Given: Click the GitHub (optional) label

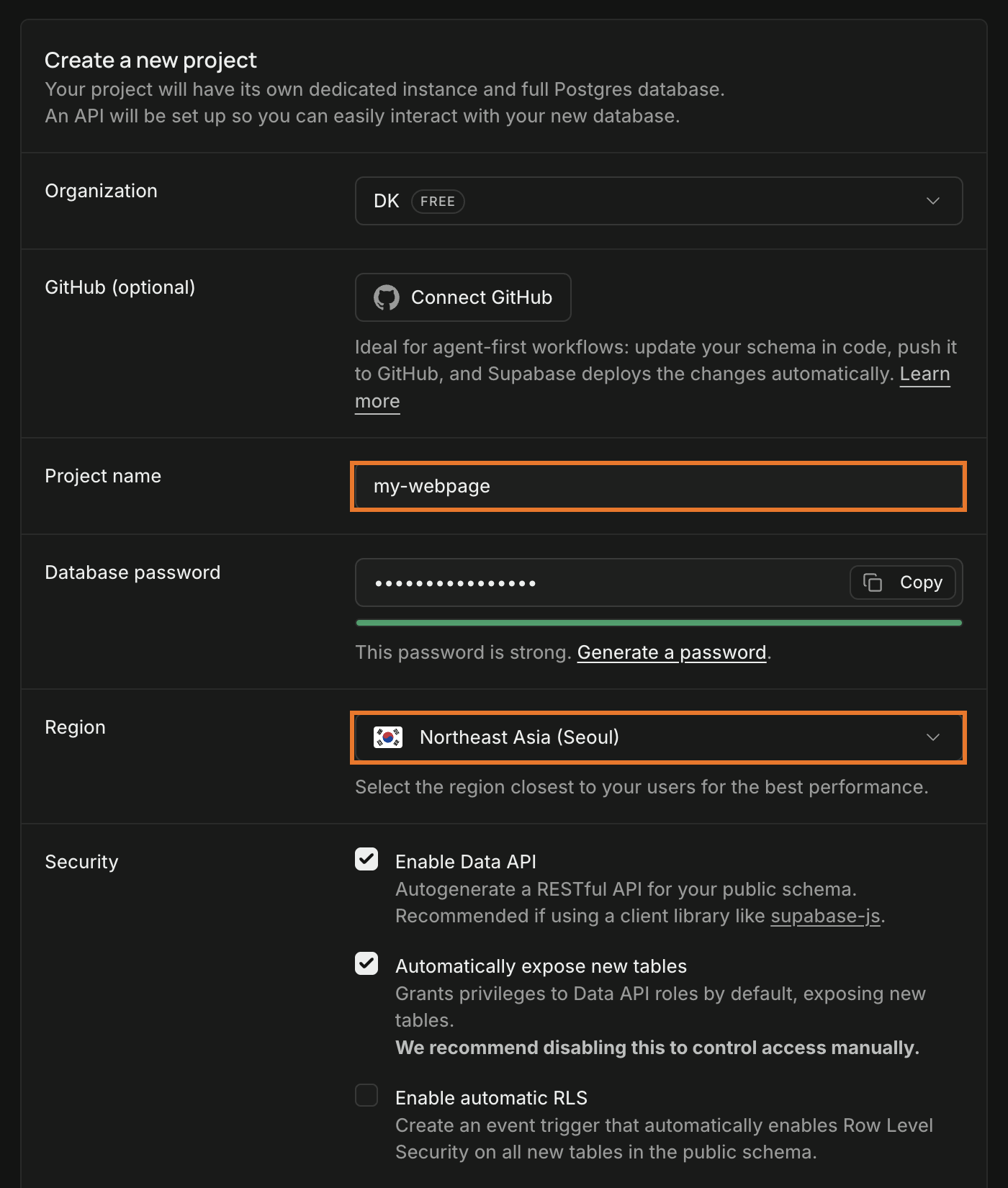Looking at the screenshot, I should [120, 287].
